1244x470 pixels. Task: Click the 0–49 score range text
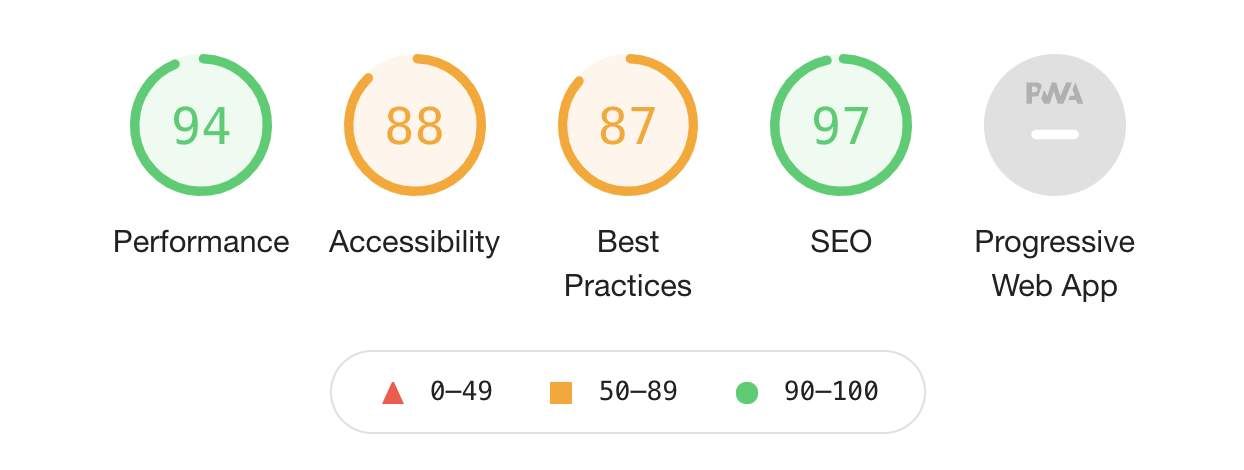(x=461, y=392)
